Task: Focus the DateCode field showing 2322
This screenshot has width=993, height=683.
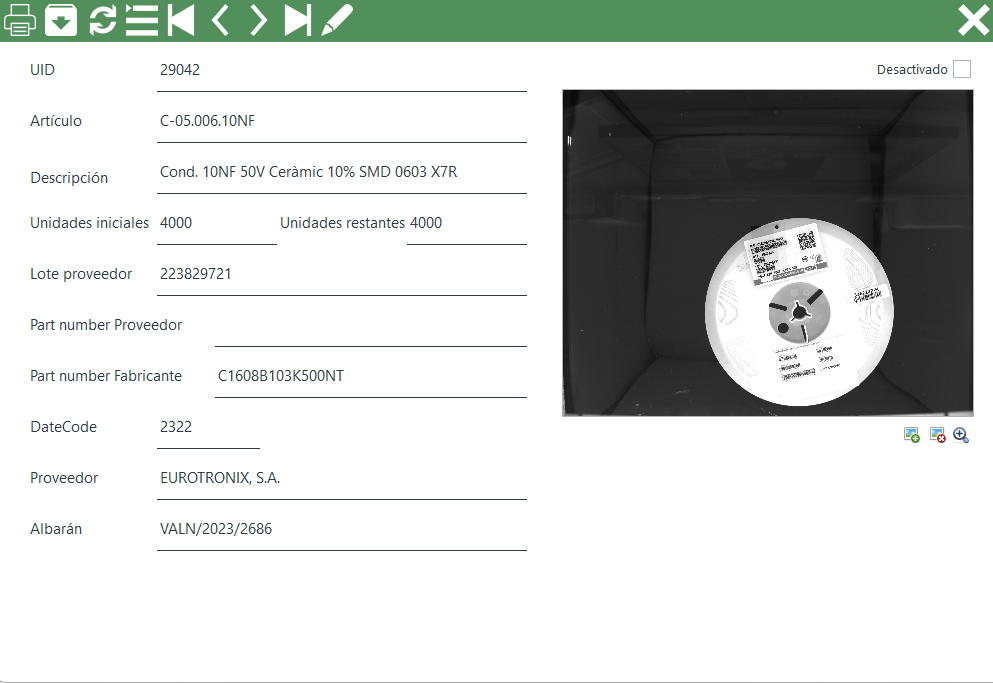Action: pos(208,428)
